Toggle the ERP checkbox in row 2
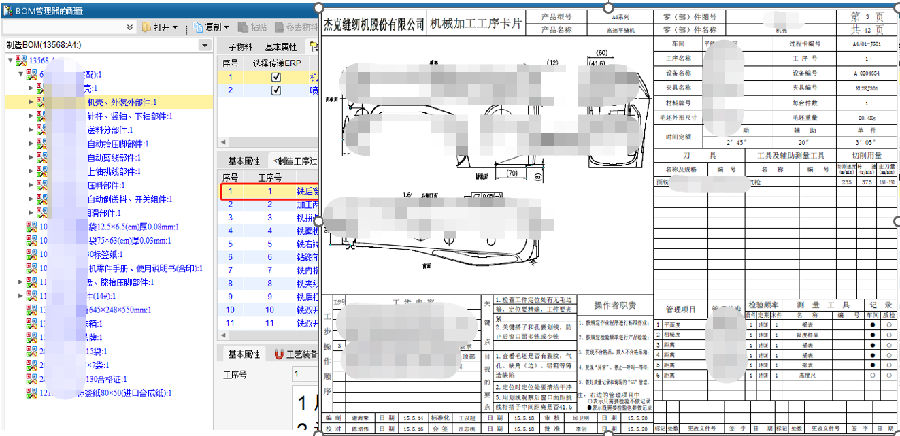 [277, 90]
